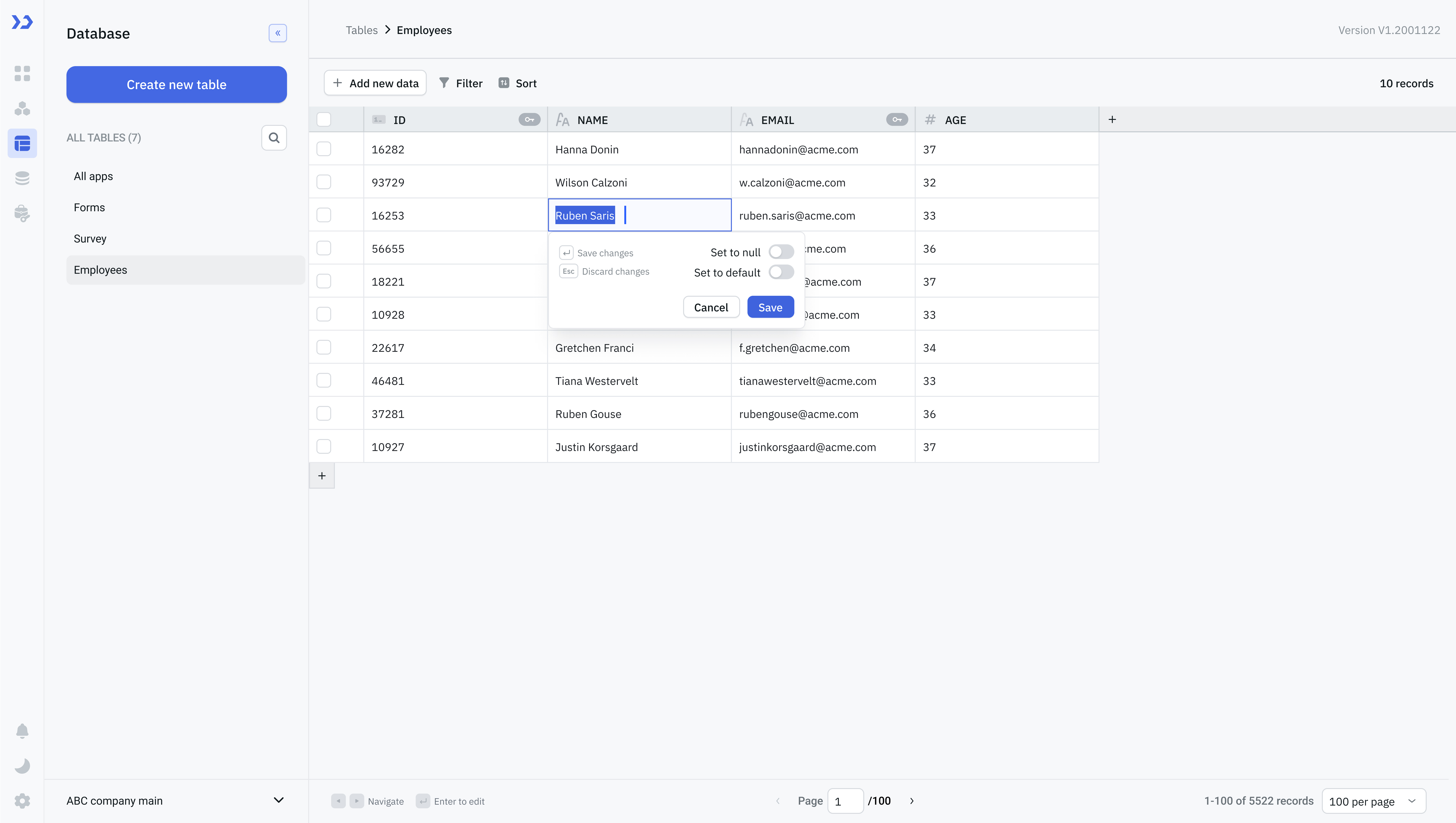Click the Save button in edit popup
Image resolution: width=1456 pixels, height=823 pixels.
770,307
